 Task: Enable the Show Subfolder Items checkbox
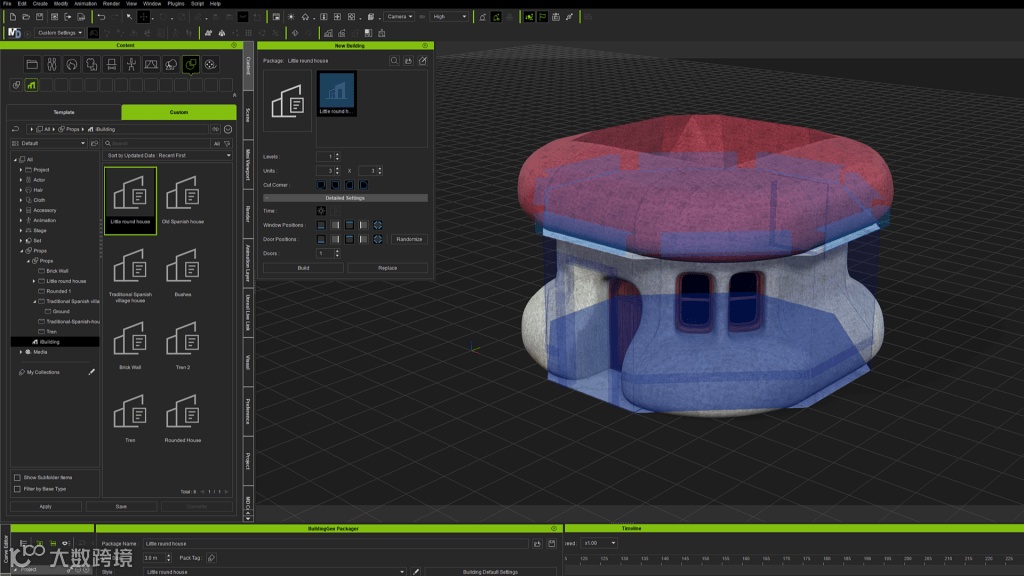tap(17, 478)
